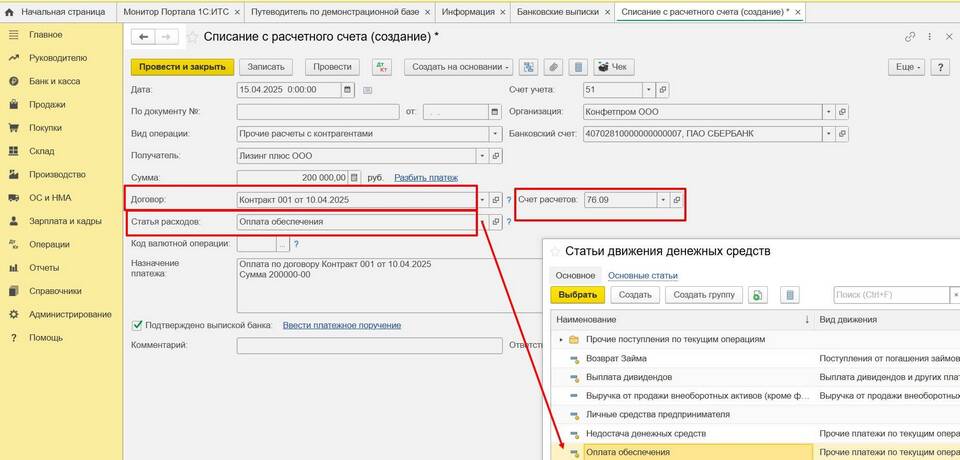Screen dimensions: 960x460
Task: Expand the Прочие поступления по текущим операциям folder
Action: [x=561, y=340]
